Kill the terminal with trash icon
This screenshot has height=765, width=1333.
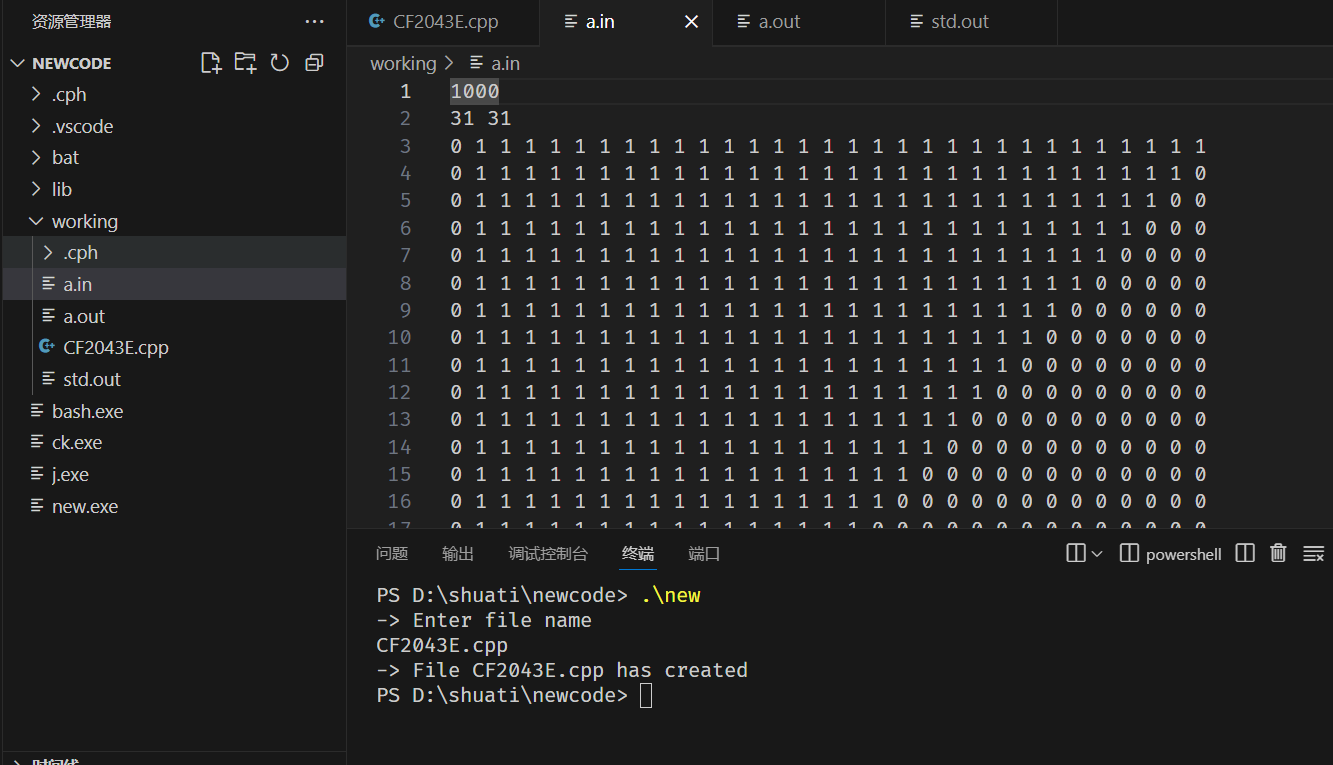pyautogui.click(x=1278, y=553)
